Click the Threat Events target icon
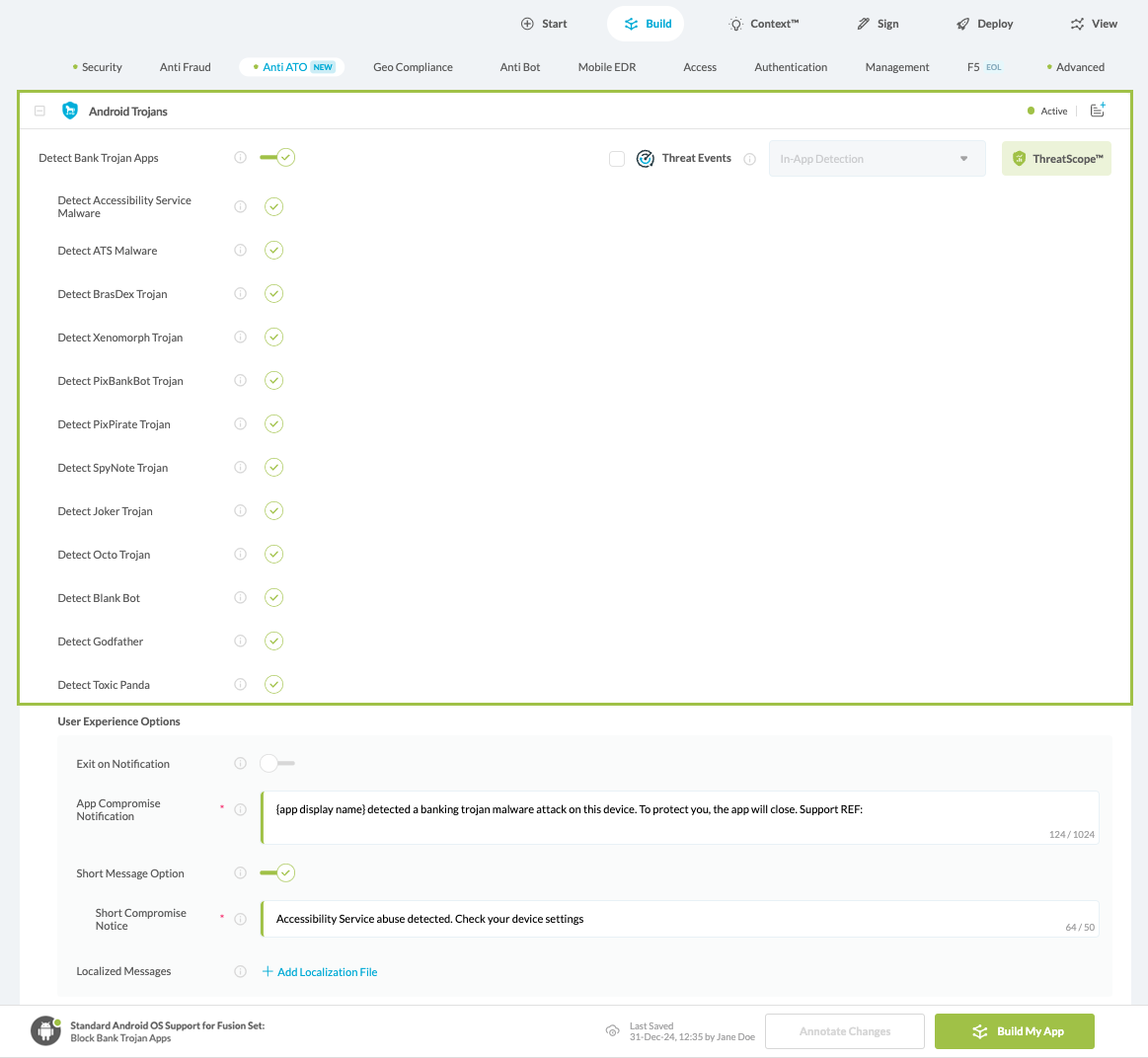 [646, 158]
